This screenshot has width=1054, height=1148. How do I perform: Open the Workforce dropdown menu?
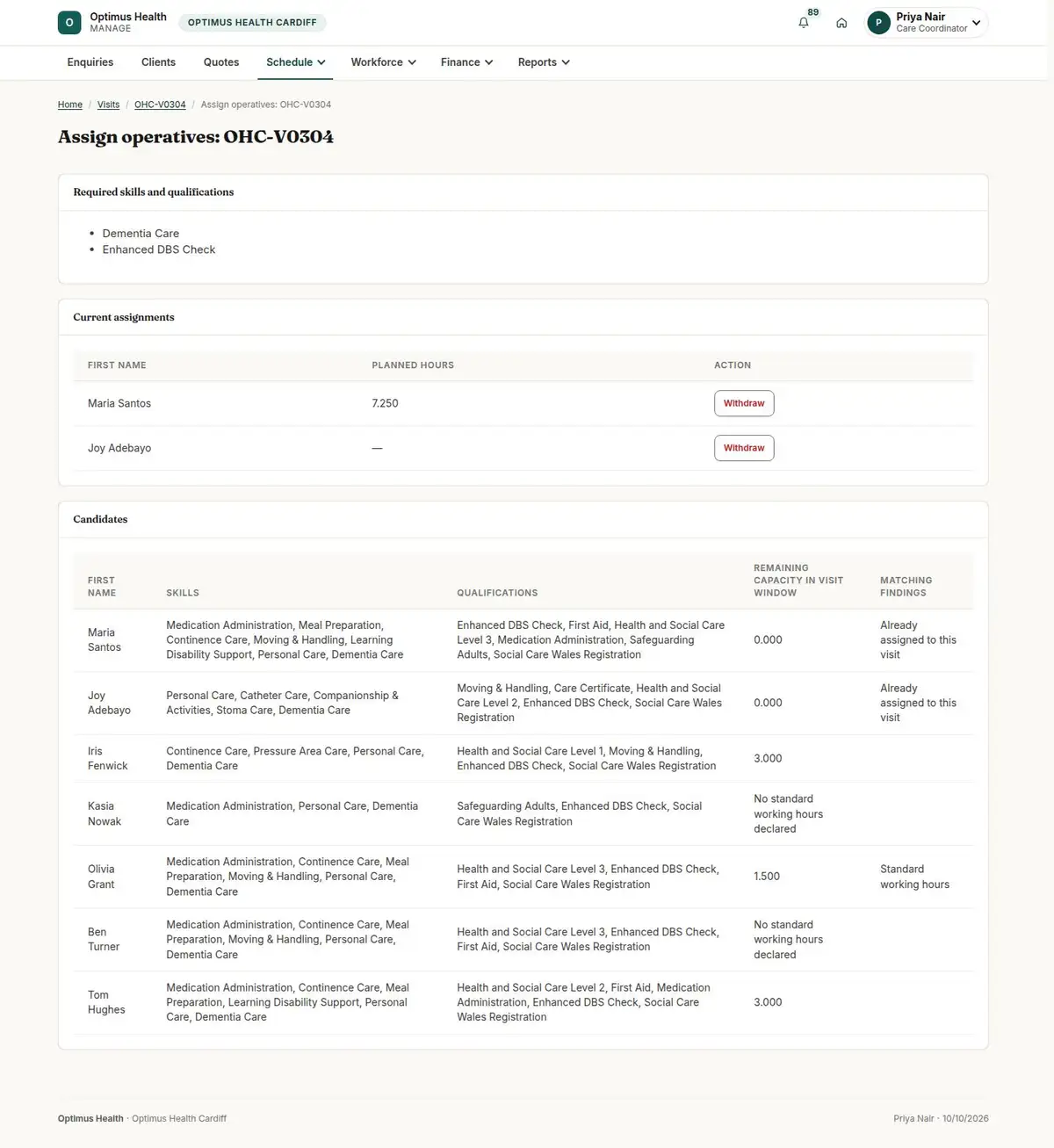[383, 62]
